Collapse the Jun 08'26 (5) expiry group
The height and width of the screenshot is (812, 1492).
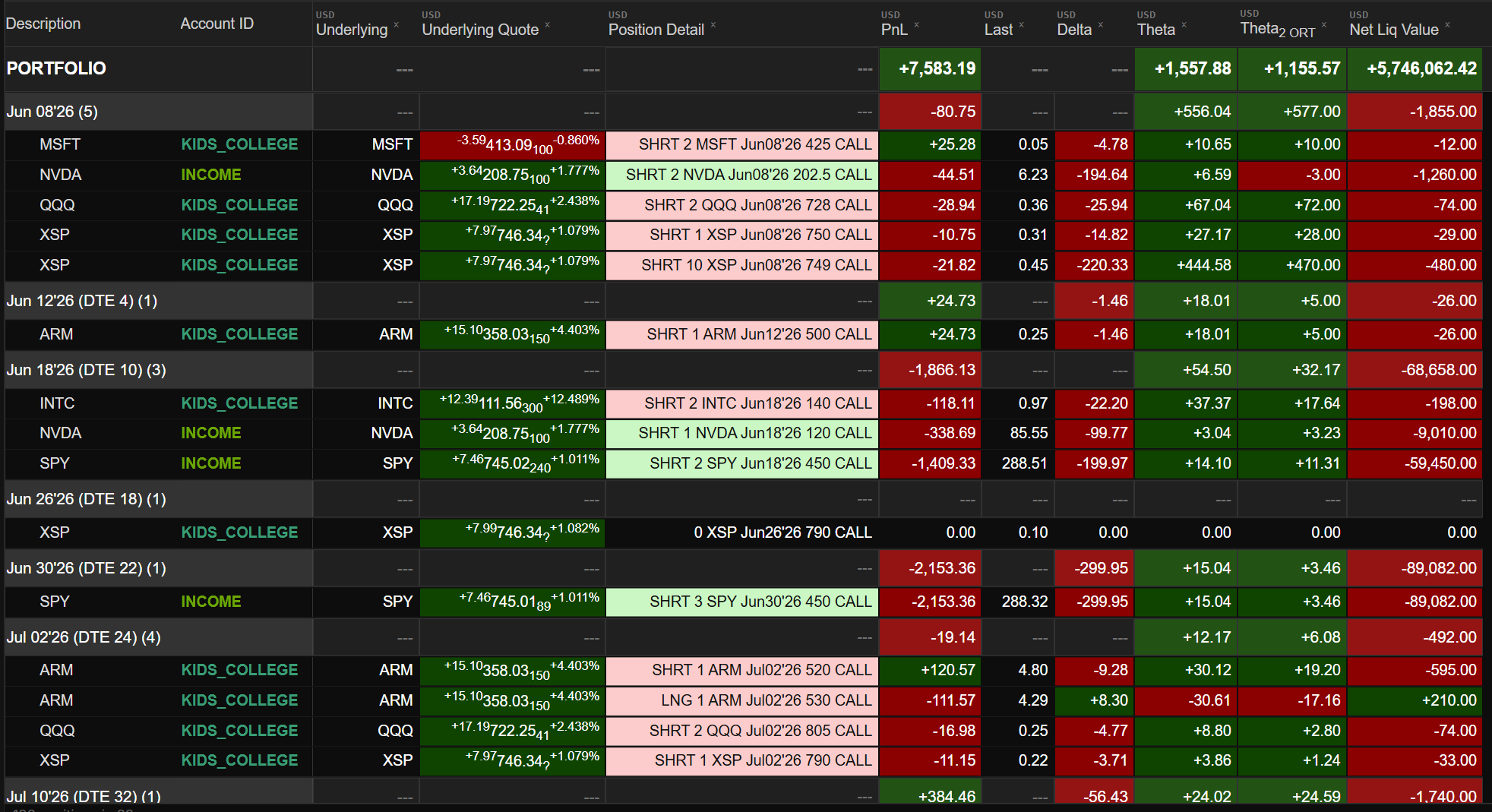pyautogui.click(x=52, y=112)
